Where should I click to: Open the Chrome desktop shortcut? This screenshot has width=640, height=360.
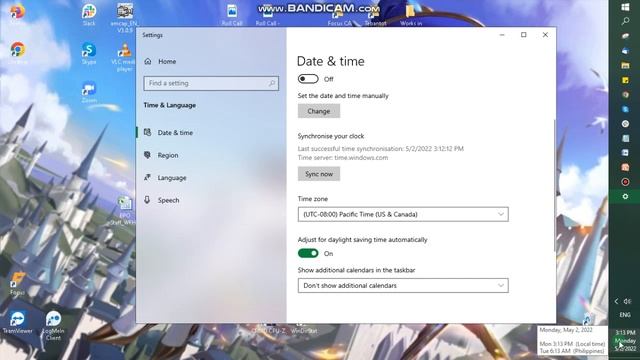pos(18,52)
